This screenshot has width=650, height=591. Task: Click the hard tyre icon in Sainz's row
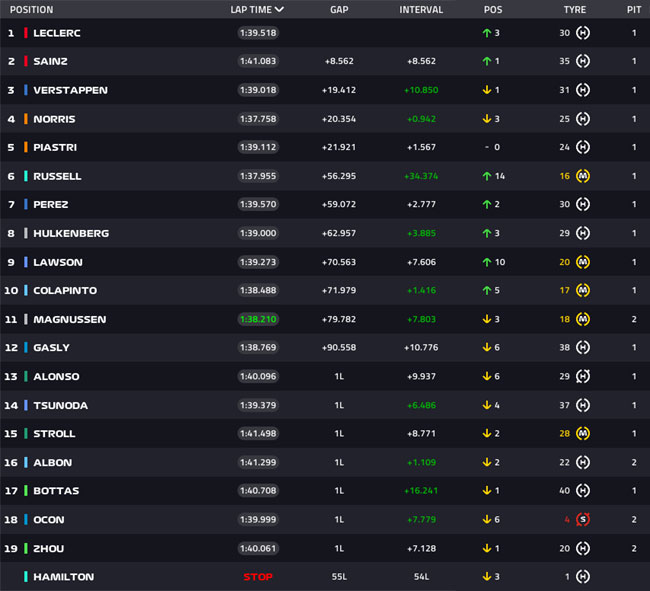click(x=583, y=61)
